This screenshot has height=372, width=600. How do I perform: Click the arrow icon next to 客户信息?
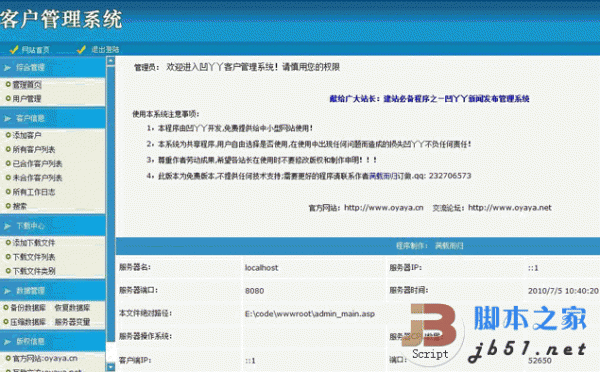7,119
